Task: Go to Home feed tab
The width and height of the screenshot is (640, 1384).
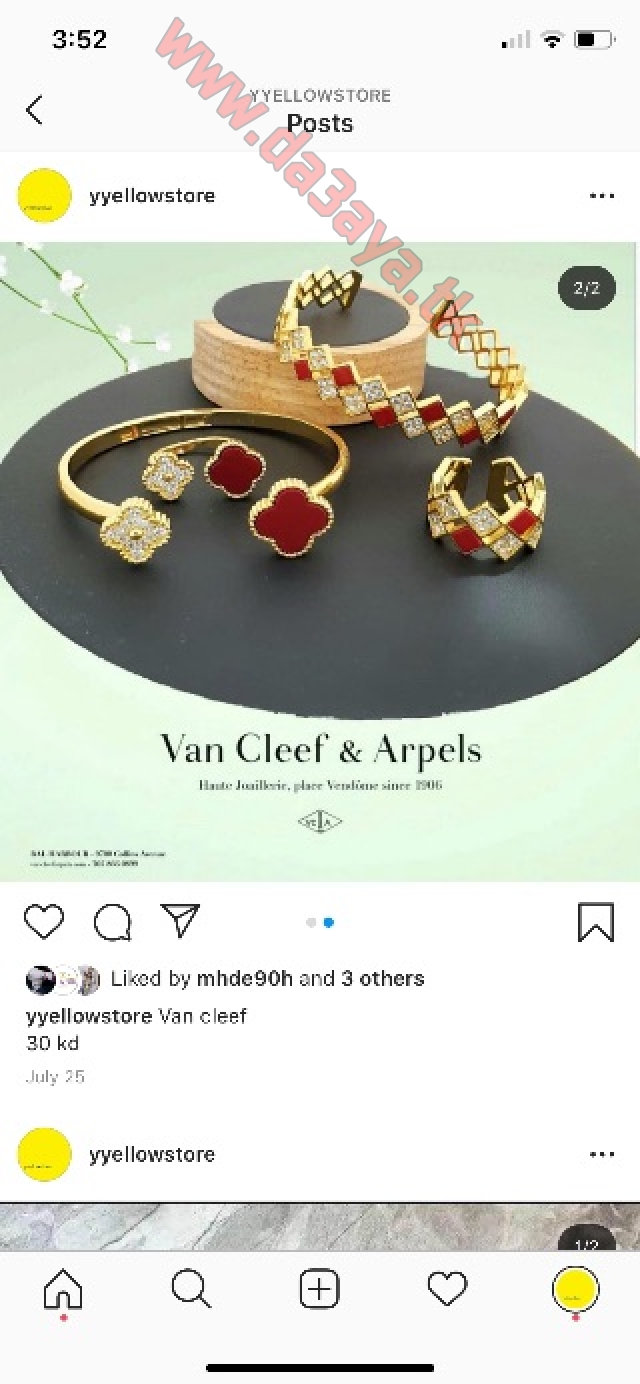Action: click(63, 1290)
